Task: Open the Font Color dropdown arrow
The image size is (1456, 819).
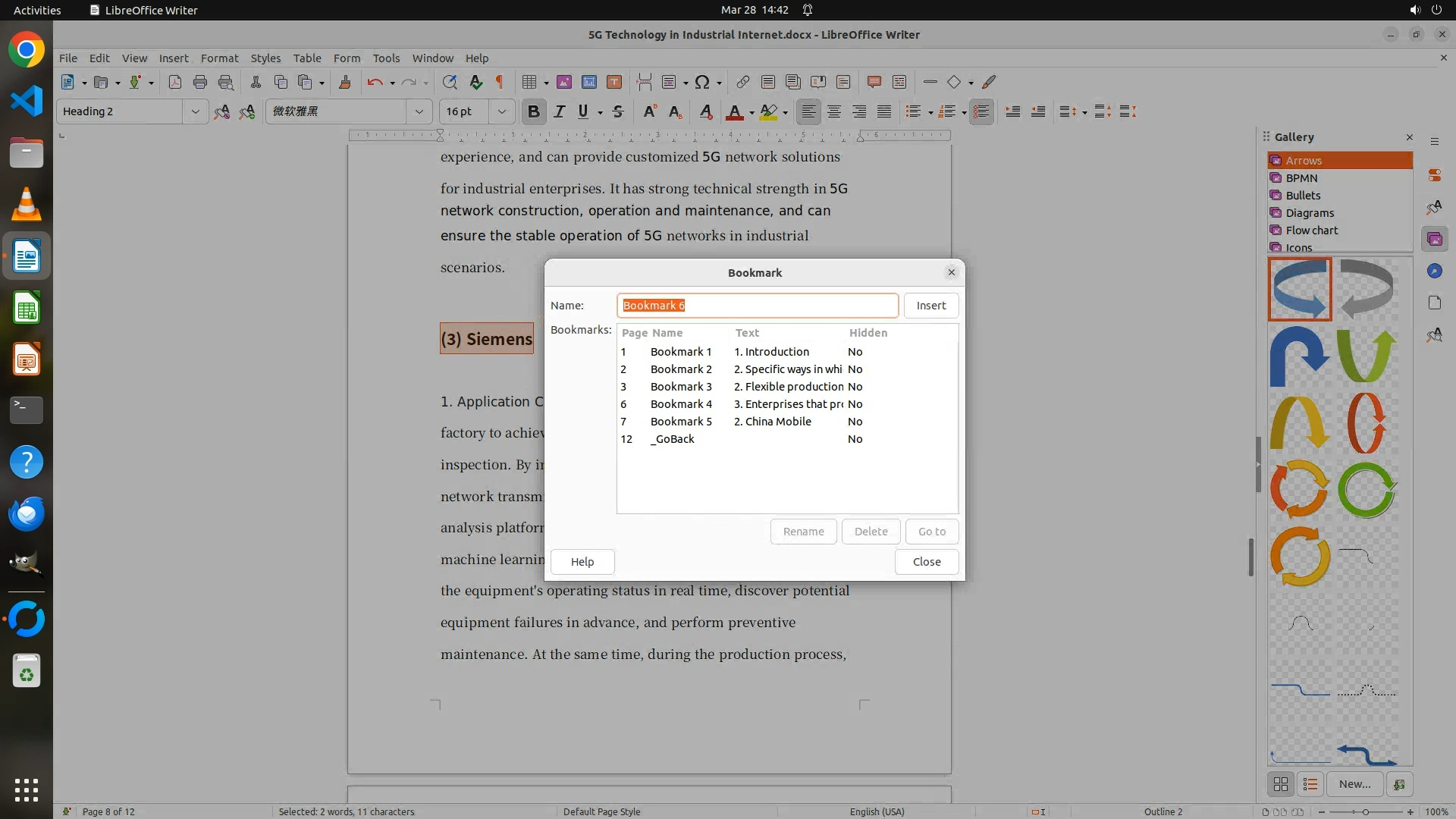Action: [752, 112]
